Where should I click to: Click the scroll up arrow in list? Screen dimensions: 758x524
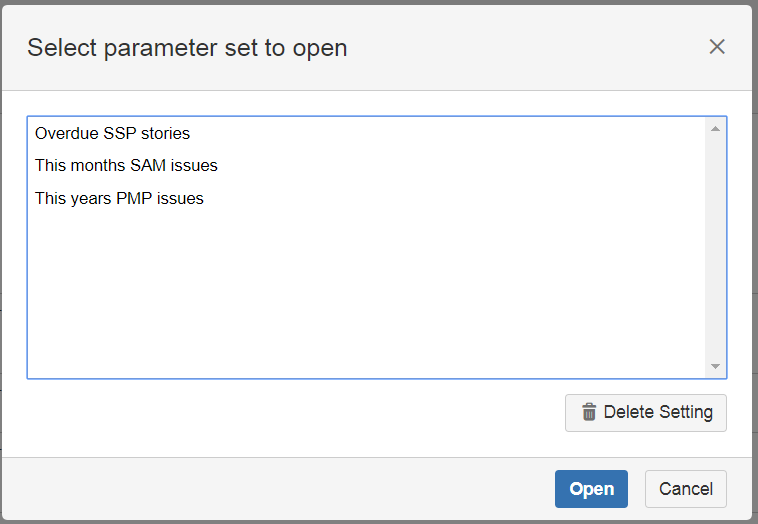pos(715,128)
